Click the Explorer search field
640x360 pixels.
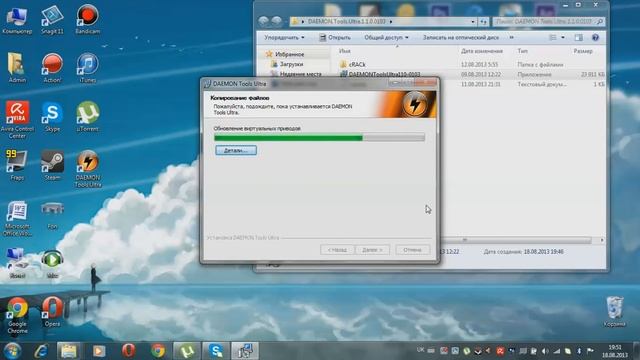549,21
